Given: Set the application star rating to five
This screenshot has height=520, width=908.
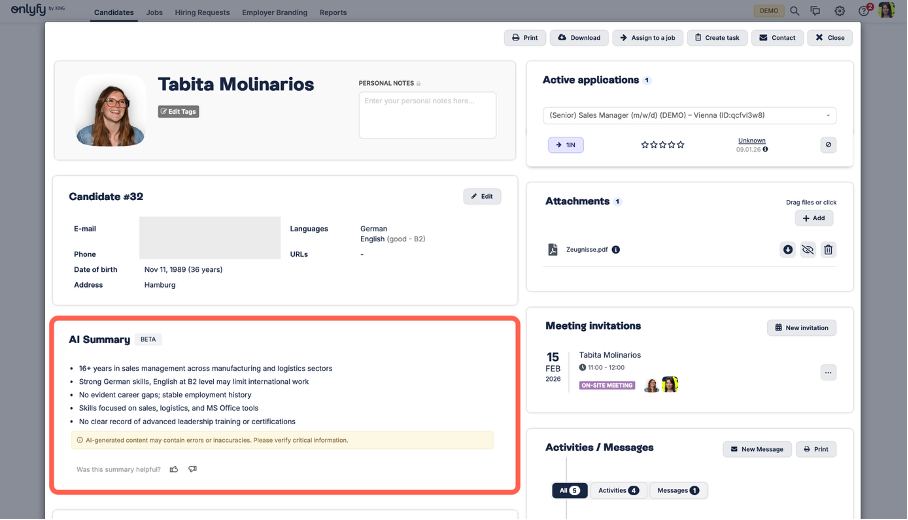Looking at the screenshot, I should pyautogui.click(x=681, y=145).
